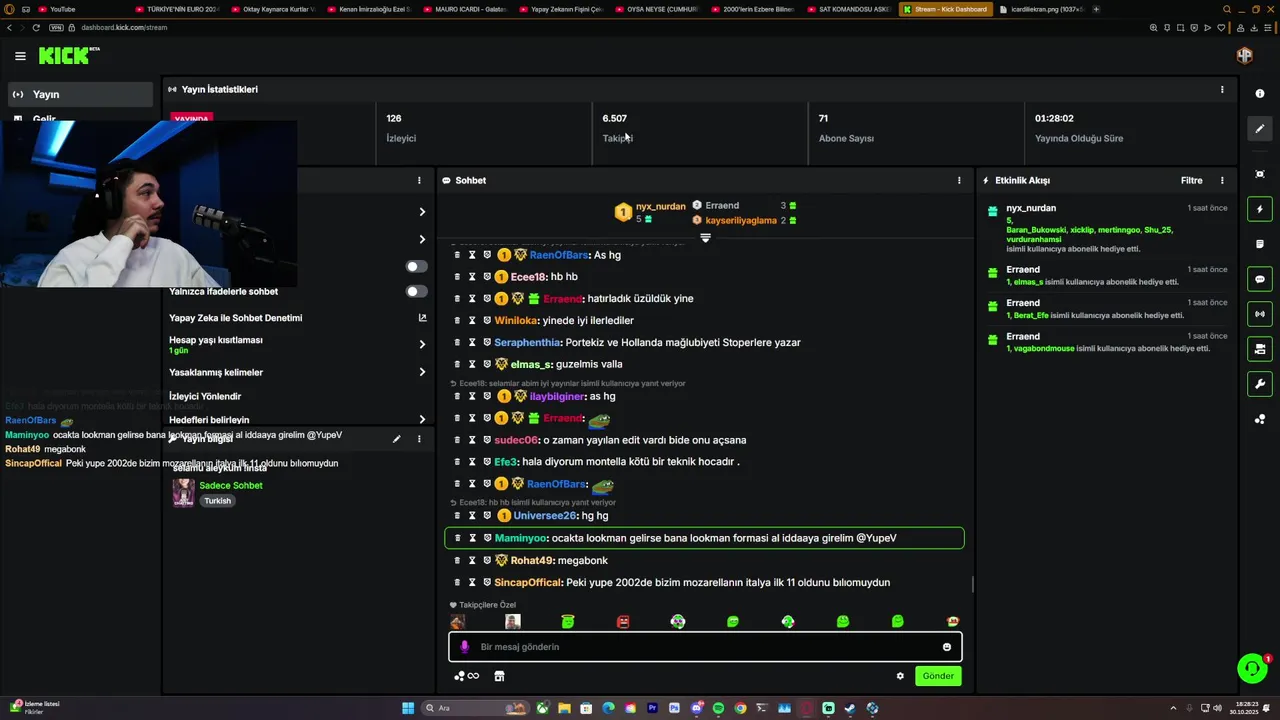Click the screenshot focus icon in right sidebar
The width and height of the screenshot is (1280, 720).
[1259, 174]
